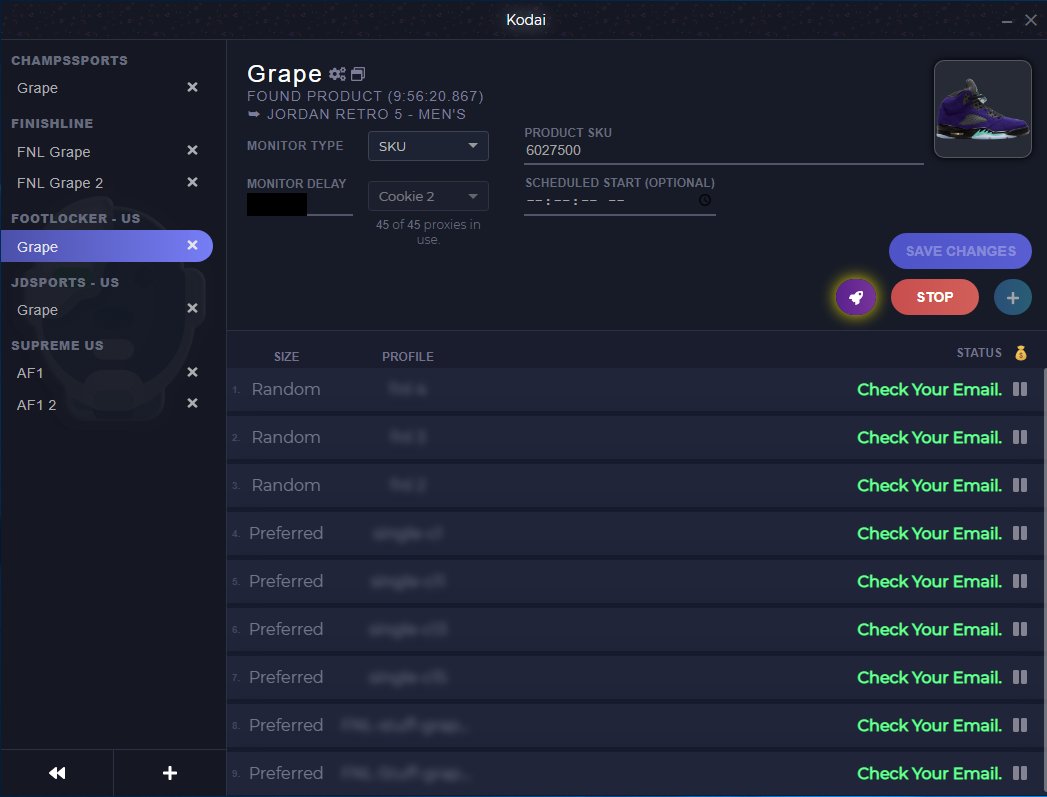Screen dimensions: 1047x797
Task: Pause task 2 in the task list
Action: tap(1020, 437)
